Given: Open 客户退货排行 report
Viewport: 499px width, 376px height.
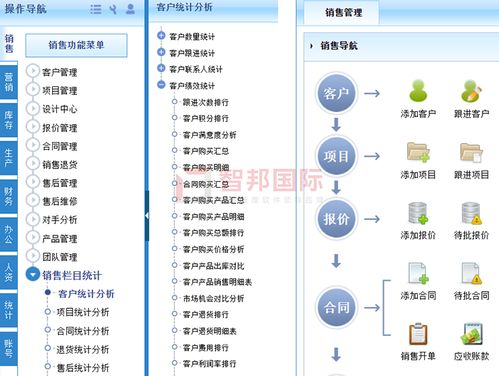Looking at the screenshot, I should (x=206, y=314).
